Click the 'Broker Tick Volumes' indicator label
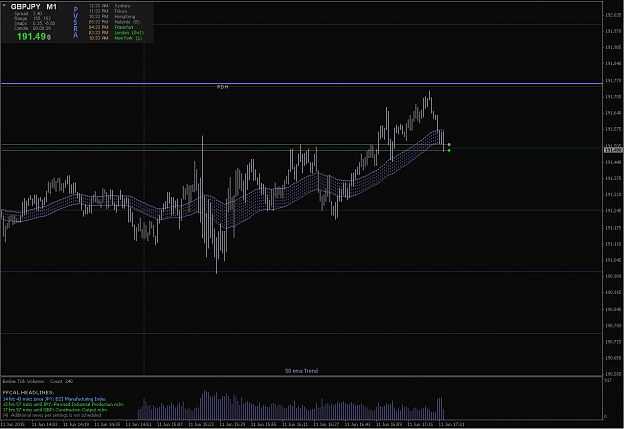 (x=23, y=381)
